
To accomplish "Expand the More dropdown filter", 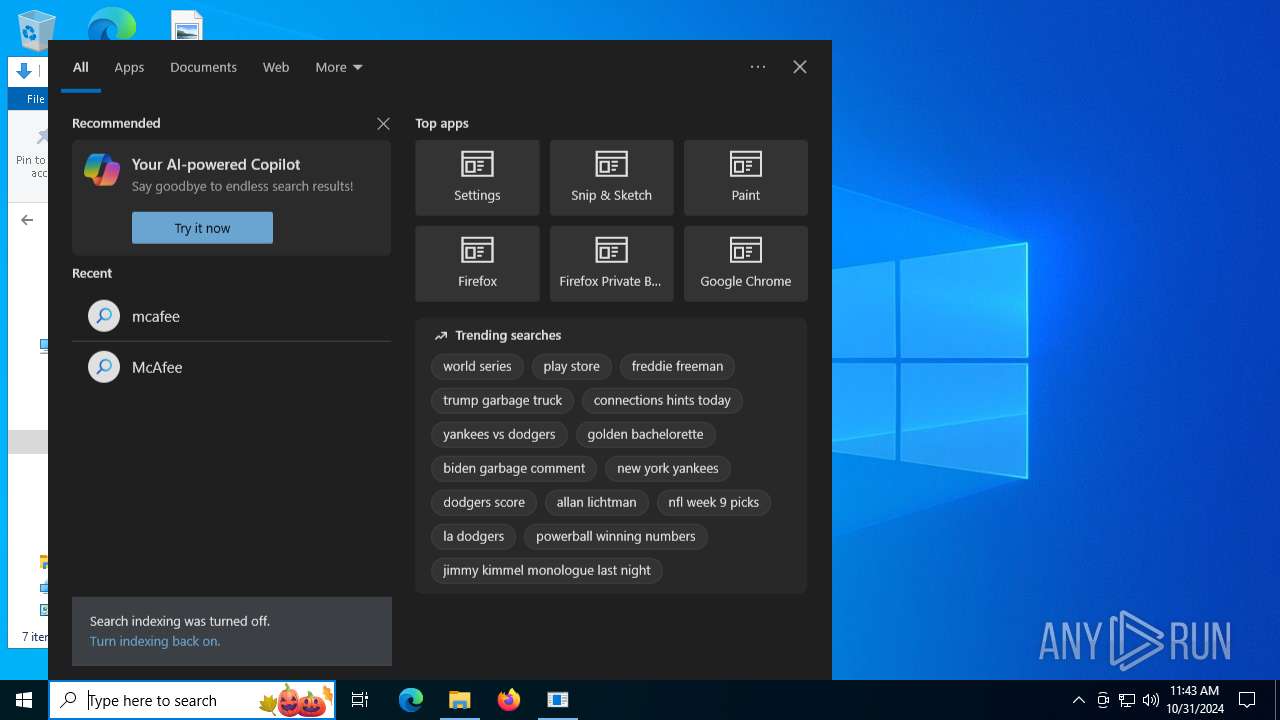I will tap(339, 67).
